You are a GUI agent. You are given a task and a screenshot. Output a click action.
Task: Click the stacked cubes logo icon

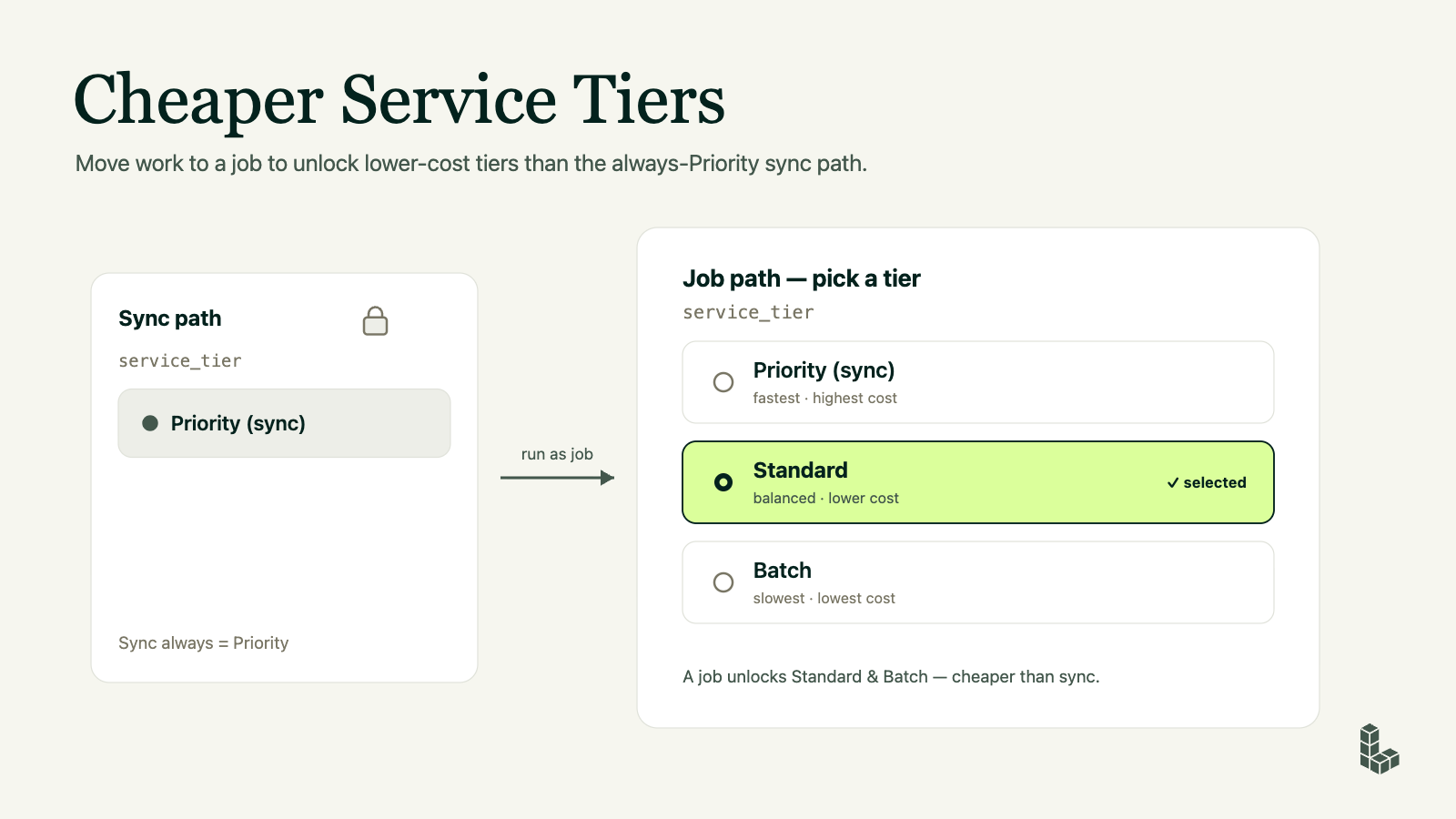[1379, 749]
